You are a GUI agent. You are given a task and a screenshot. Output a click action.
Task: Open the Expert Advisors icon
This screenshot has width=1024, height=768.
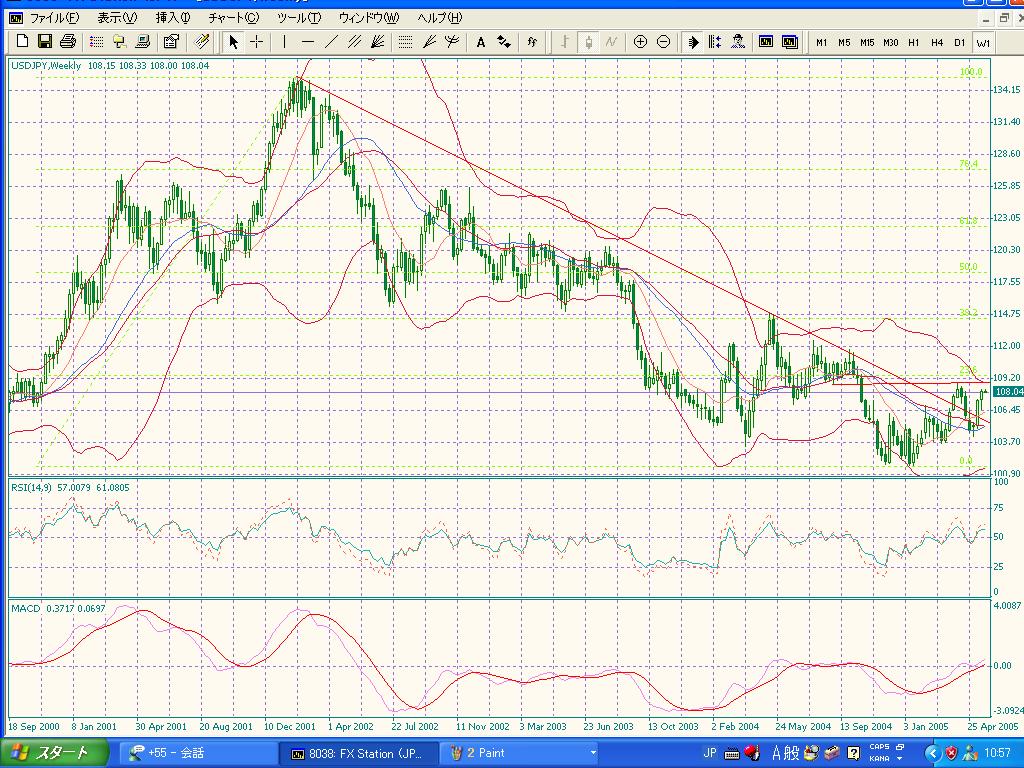(x=738, y=41)
